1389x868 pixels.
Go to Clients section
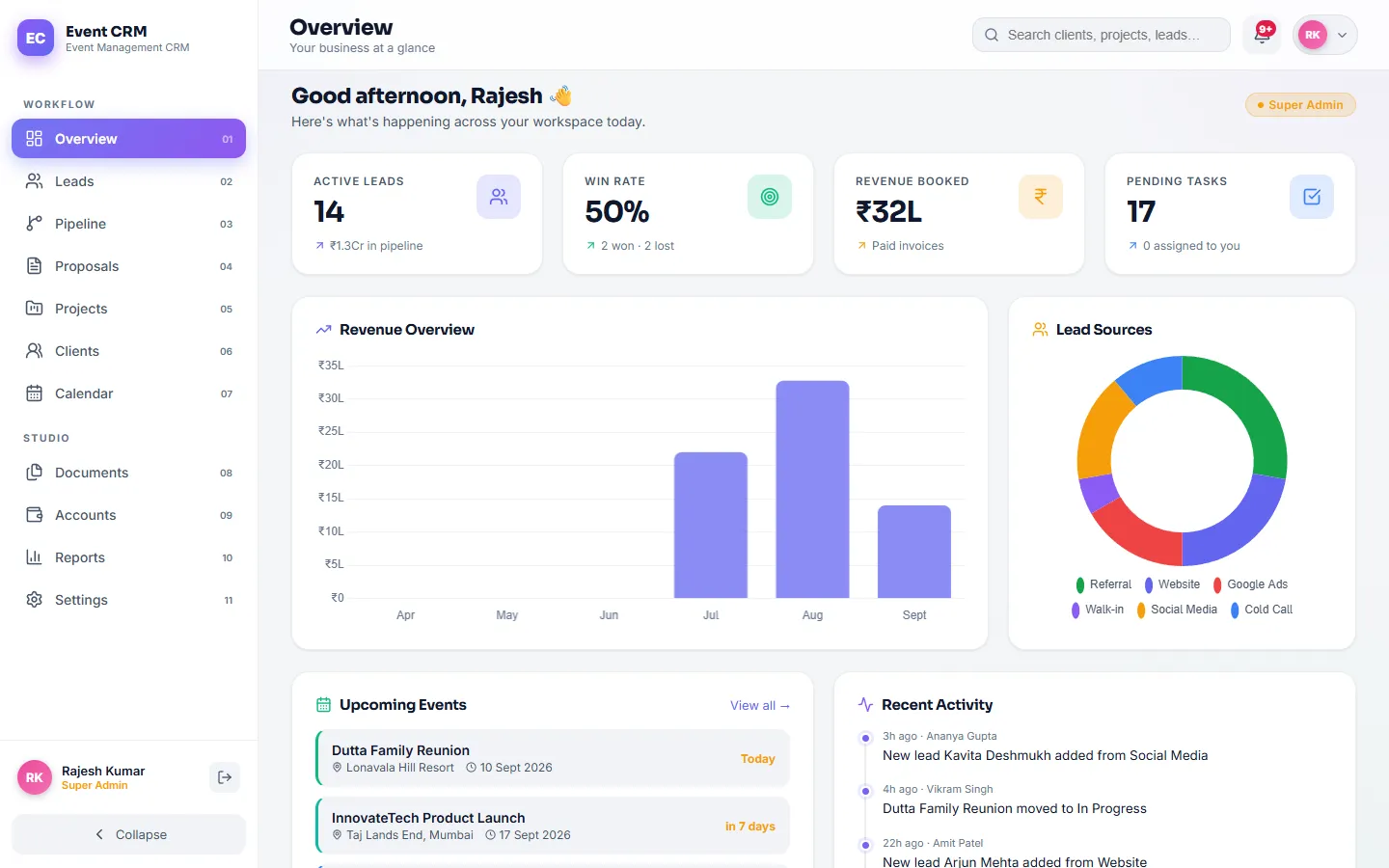coord(128,351)
